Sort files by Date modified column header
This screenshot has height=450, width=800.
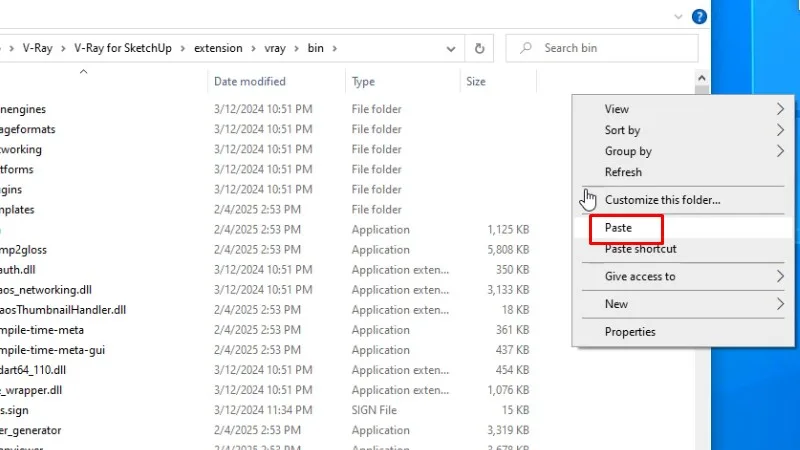249,82
